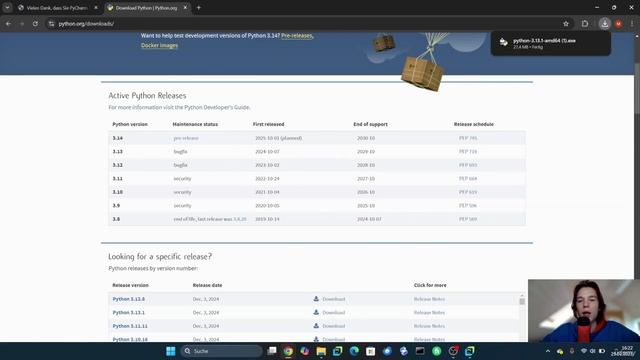Open Google Chrome in the taskbar
The width and height of the screenshot is (640, 360).
tap(288, 351)
